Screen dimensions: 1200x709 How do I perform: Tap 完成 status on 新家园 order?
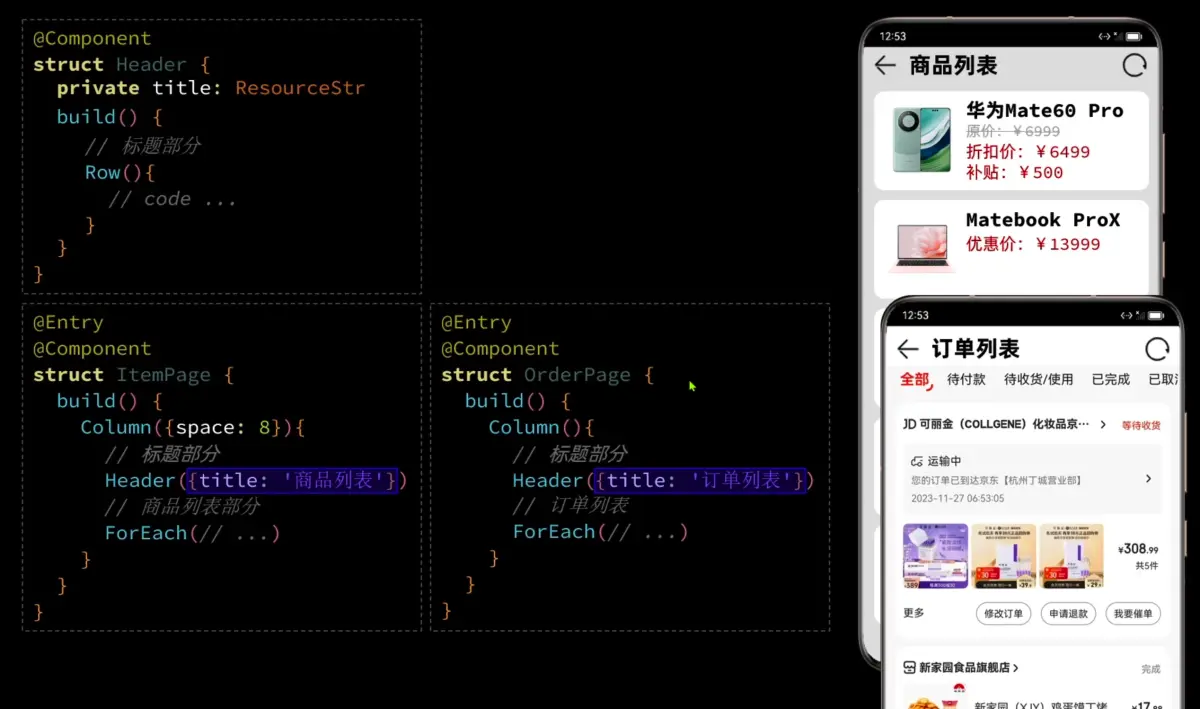coord(1151,669)
